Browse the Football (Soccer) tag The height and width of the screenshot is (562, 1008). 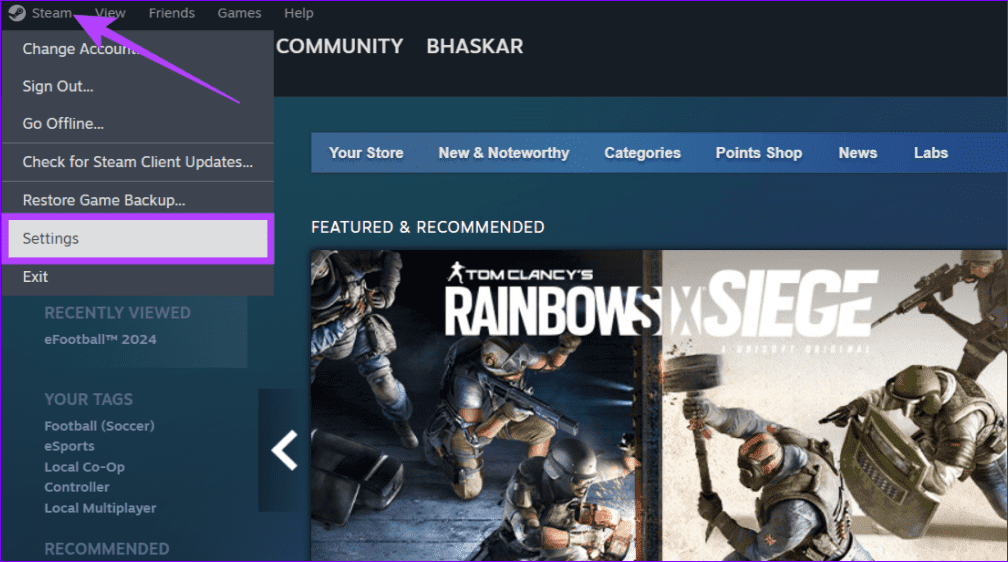pyautogui.click(x=99, y=426)
